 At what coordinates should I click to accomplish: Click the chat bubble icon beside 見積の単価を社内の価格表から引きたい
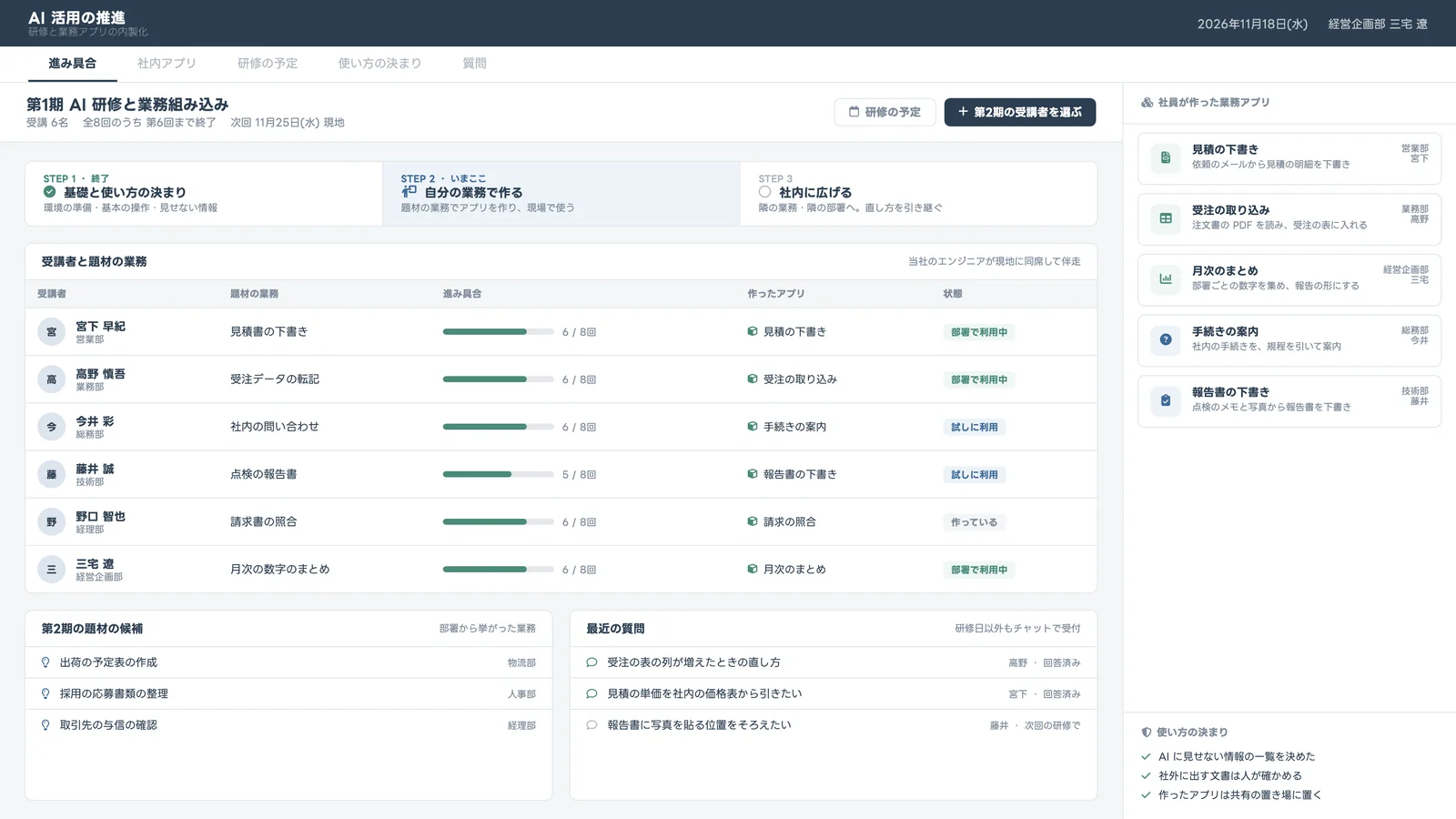[x=591, y=693]
